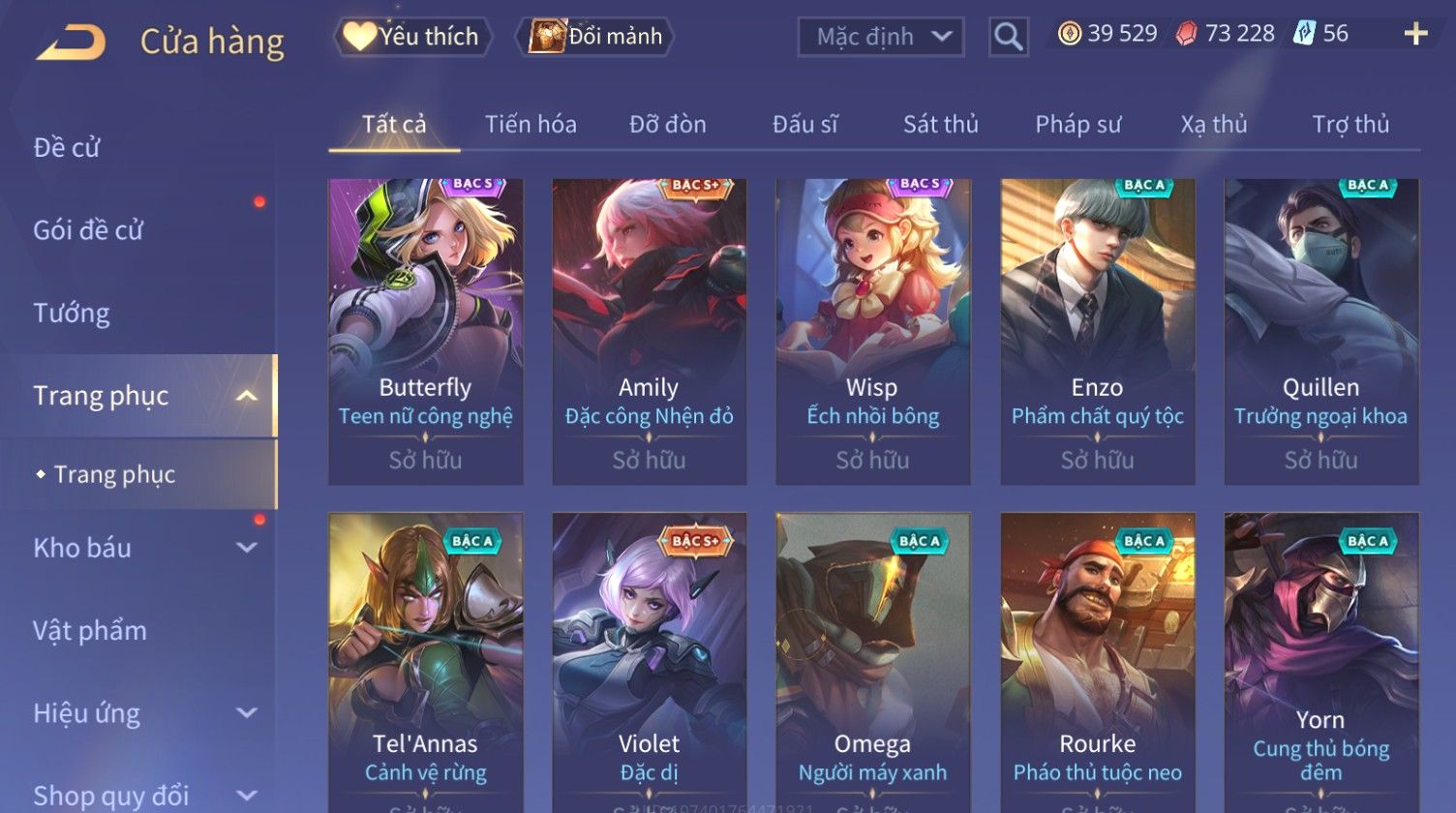Tap the gold coin balance icon
Viewport: 1456px width, 813px height.
[1069, 34]
